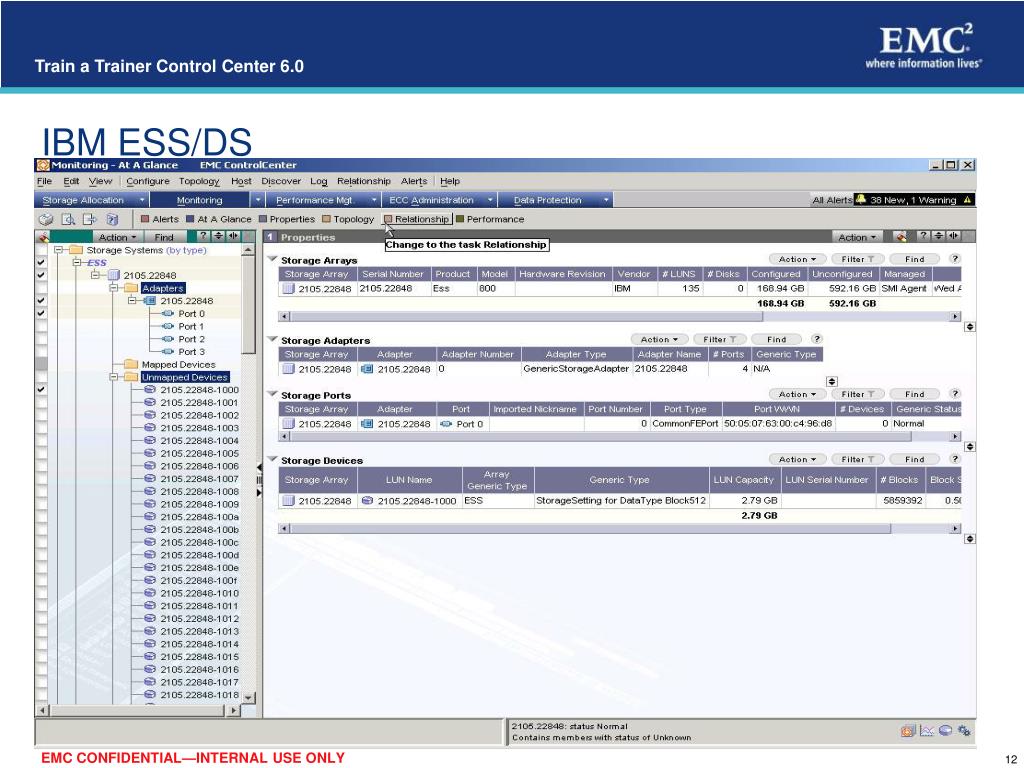
Task: Open help for the Storage Ports table
Action: (x=954, y=394)
